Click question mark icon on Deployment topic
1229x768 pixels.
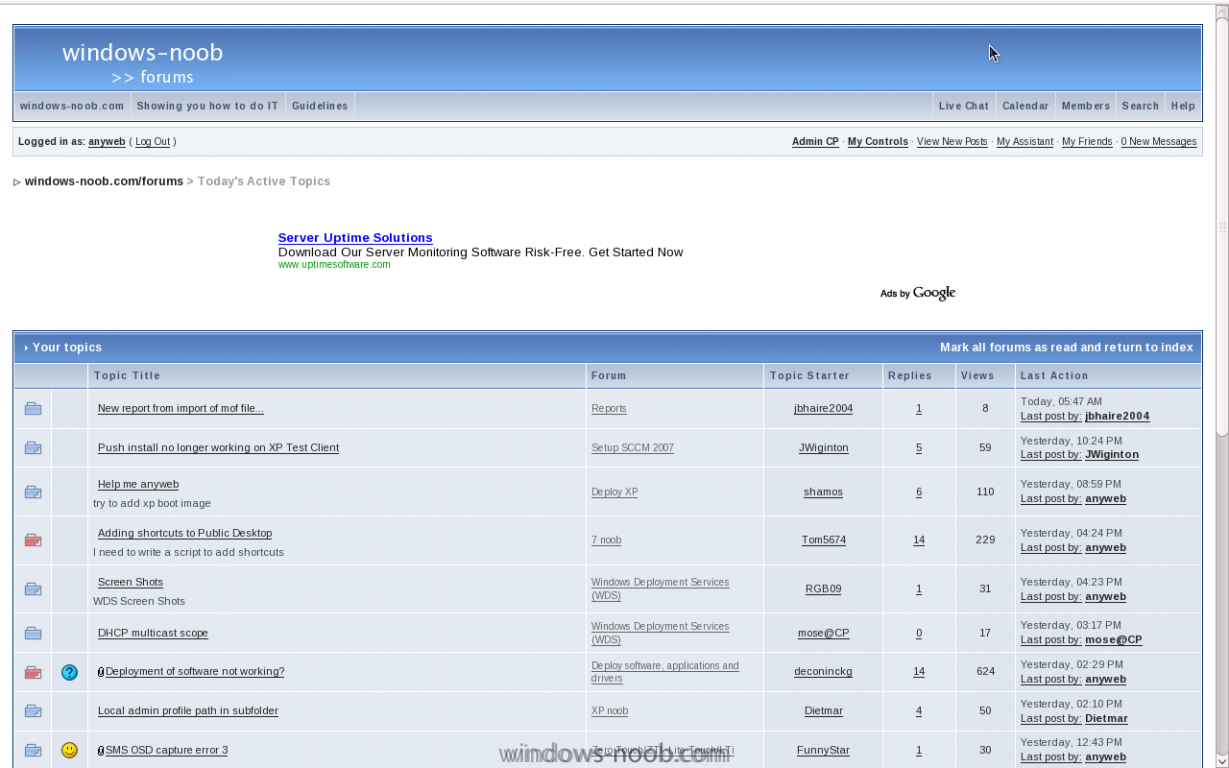pos(69,672)
